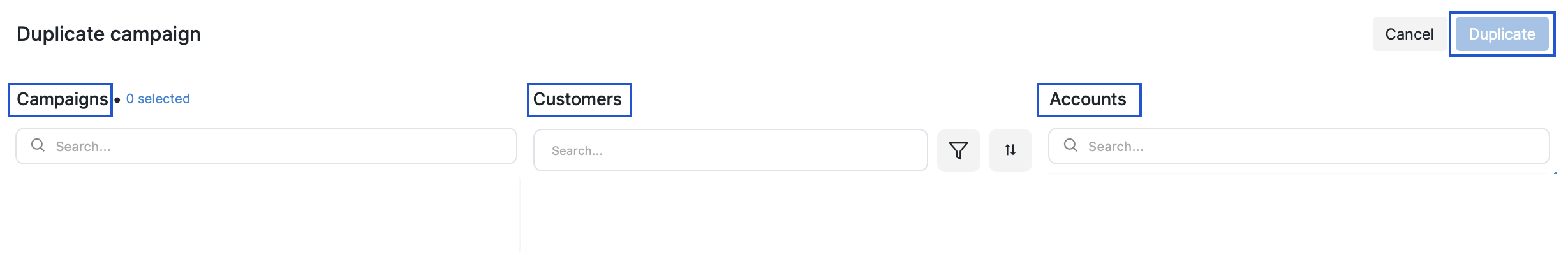1568x255 pixels.
Task: Select the Campaigns column heading
Action: click(62, 99)
